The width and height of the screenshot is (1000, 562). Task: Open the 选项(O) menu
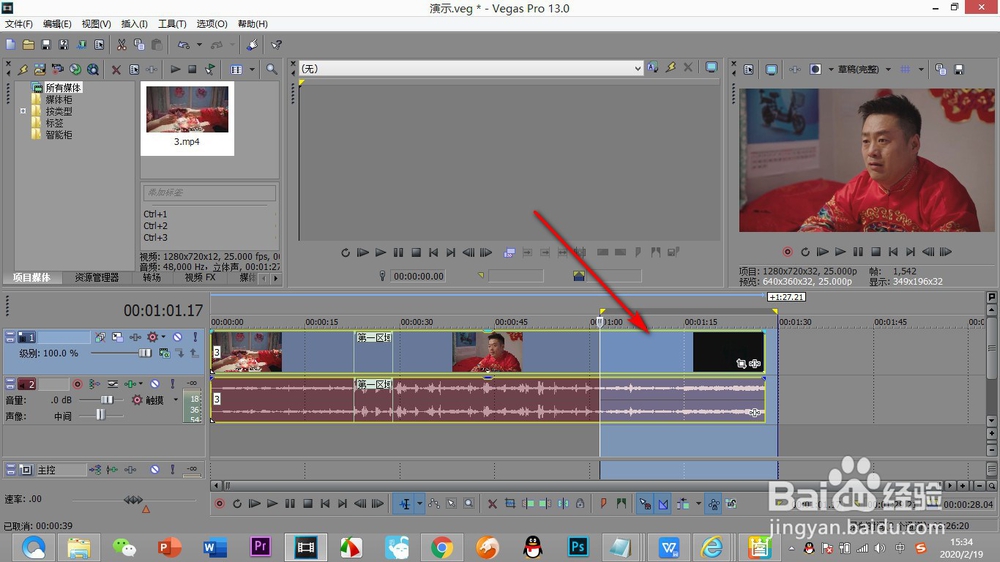[212, 24]
